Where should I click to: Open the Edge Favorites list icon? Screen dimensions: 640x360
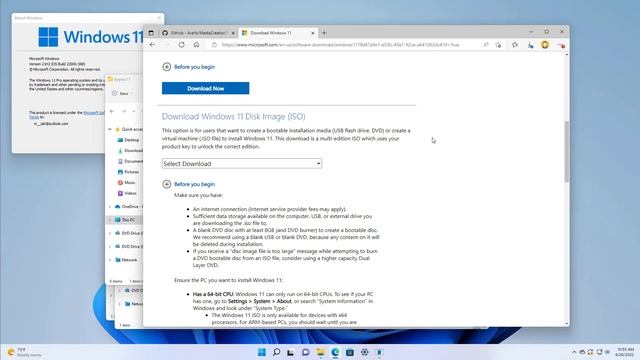[515, 45]
